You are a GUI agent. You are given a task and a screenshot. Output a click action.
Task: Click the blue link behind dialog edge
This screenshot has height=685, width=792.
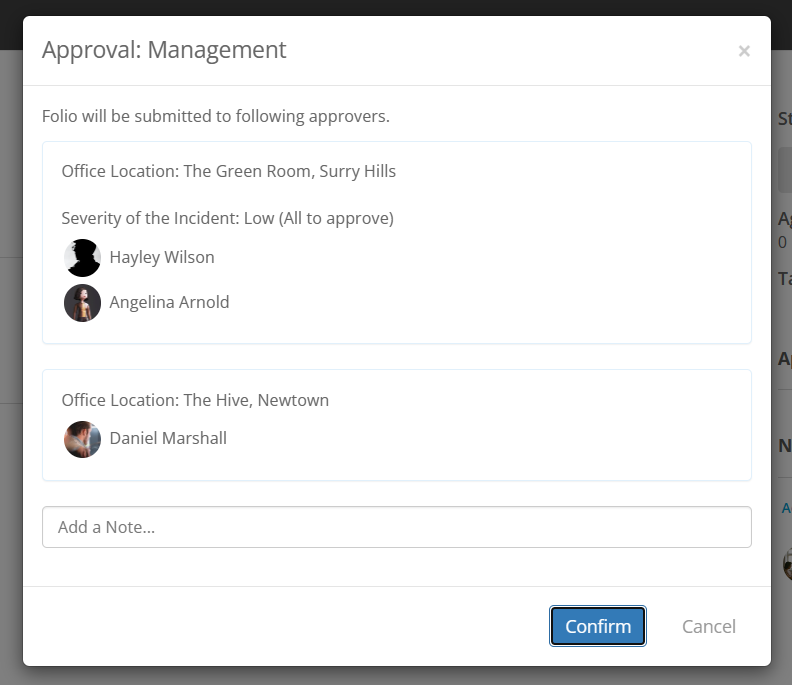tap(786, 508)
